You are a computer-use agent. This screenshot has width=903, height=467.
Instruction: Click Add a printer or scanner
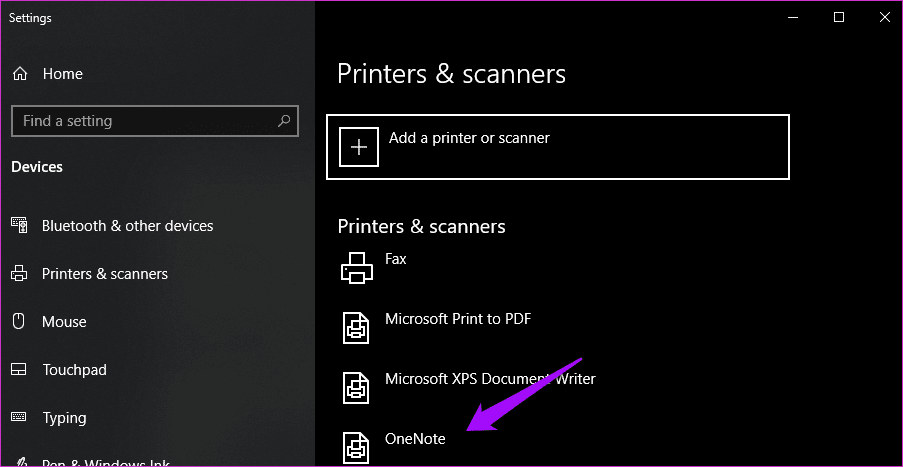(x=557, y=147)
